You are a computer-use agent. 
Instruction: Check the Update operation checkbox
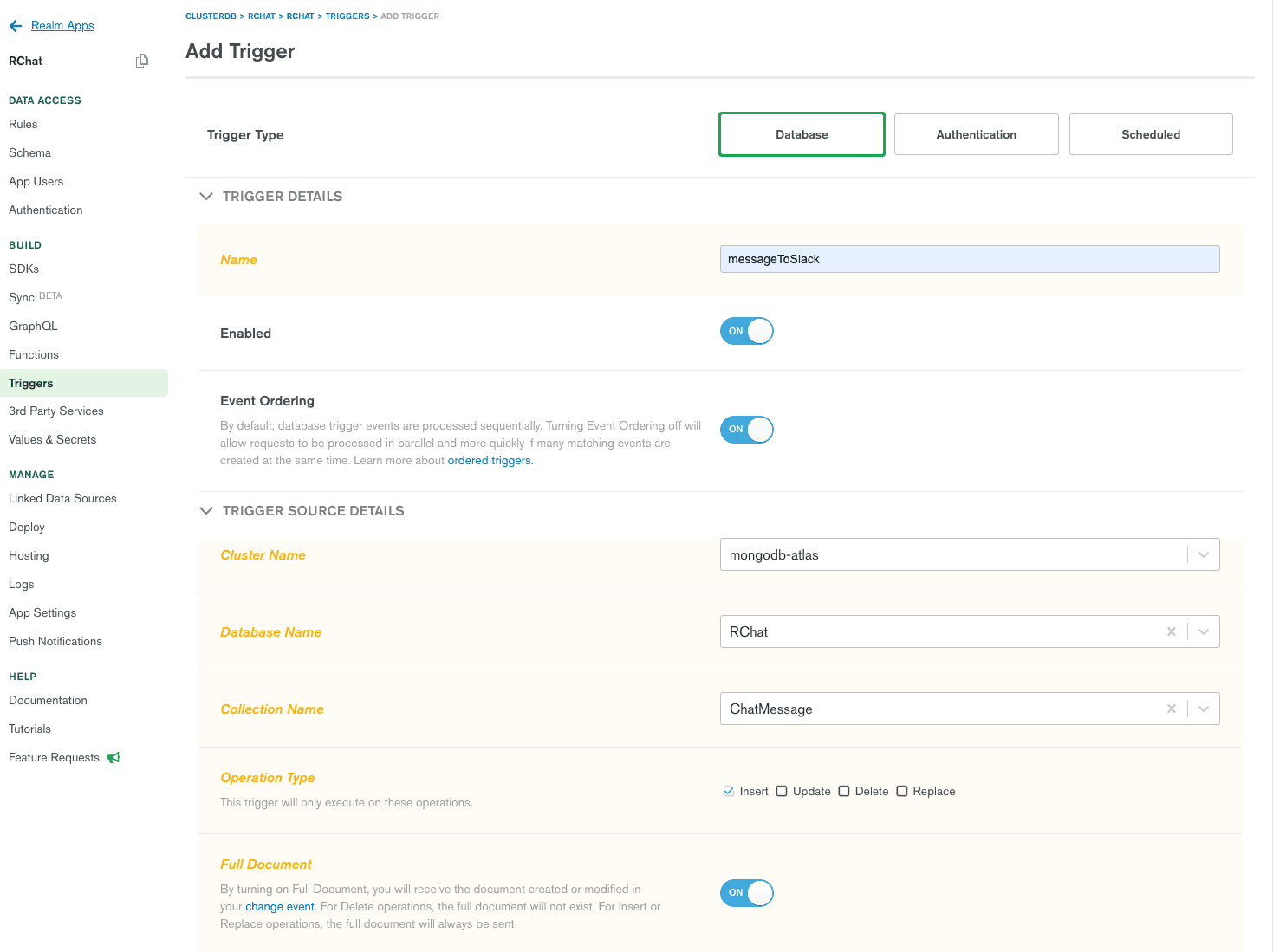[x=782, y=791]
